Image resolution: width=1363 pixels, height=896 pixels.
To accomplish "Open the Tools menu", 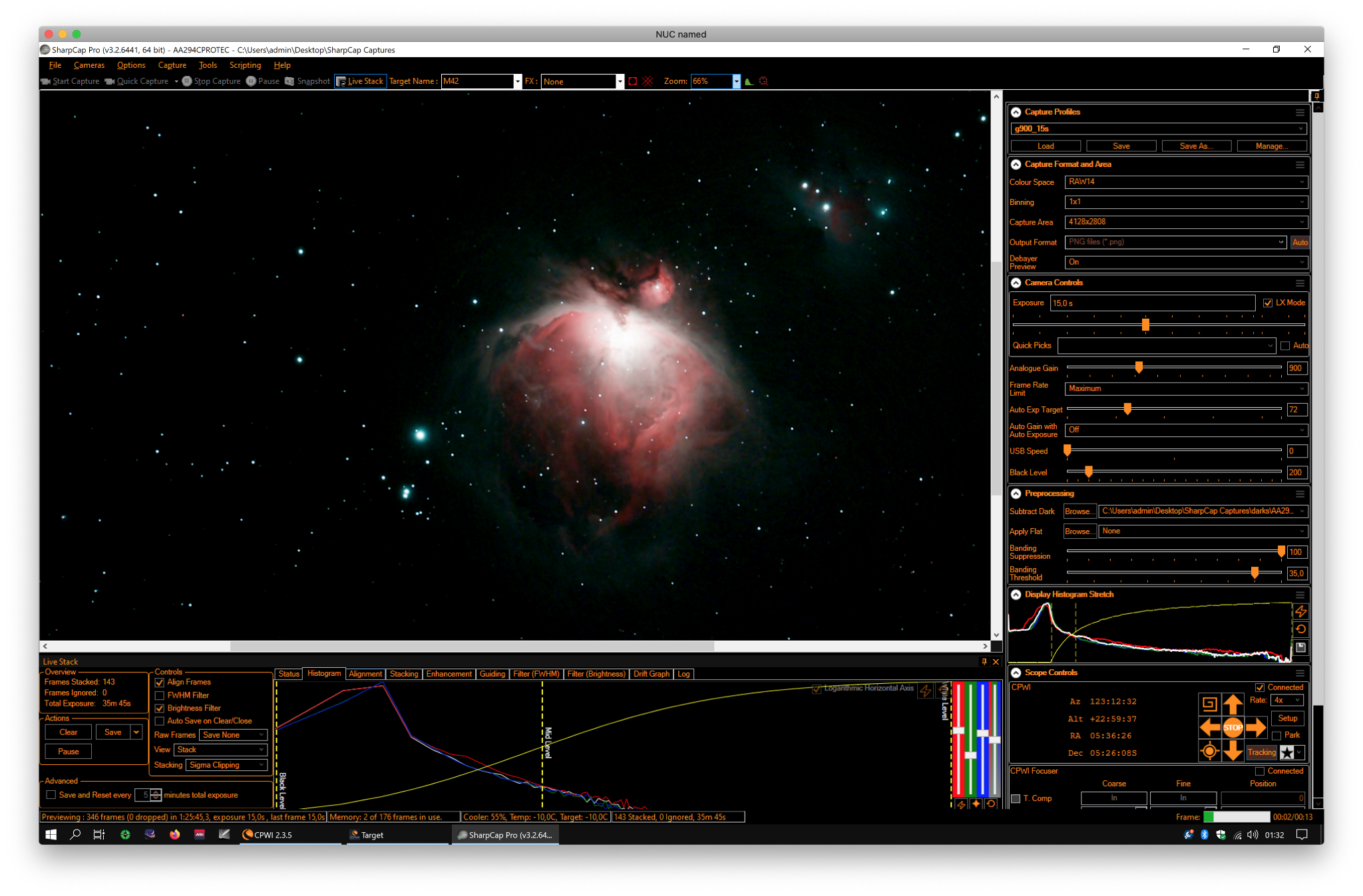I will tap(208, 65).
